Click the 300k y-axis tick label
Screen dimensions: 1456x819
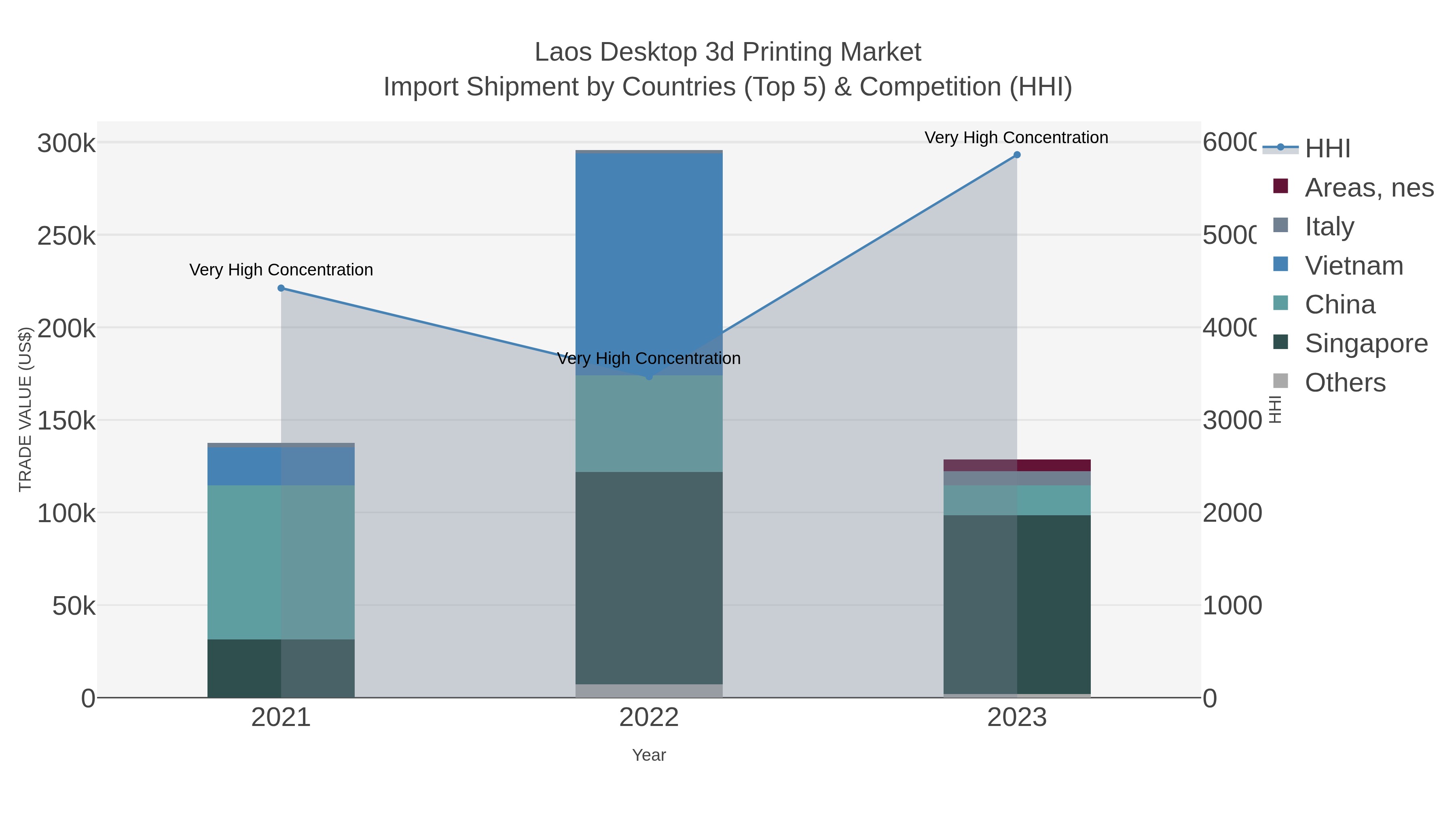coord(66,144)
